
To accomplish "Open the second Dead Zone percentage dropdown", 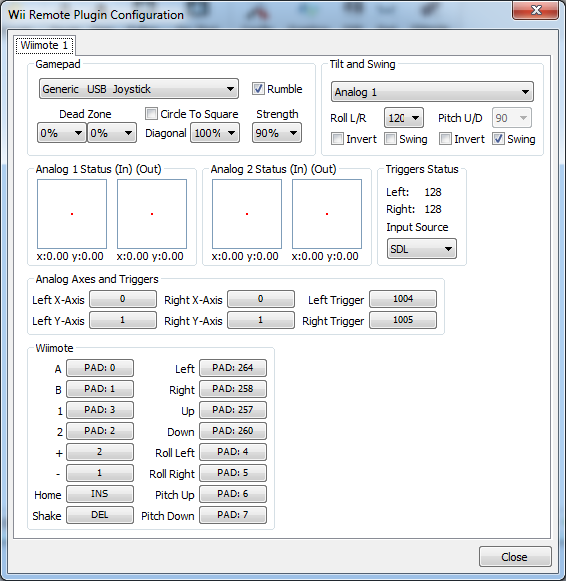I will pos(111,133).
